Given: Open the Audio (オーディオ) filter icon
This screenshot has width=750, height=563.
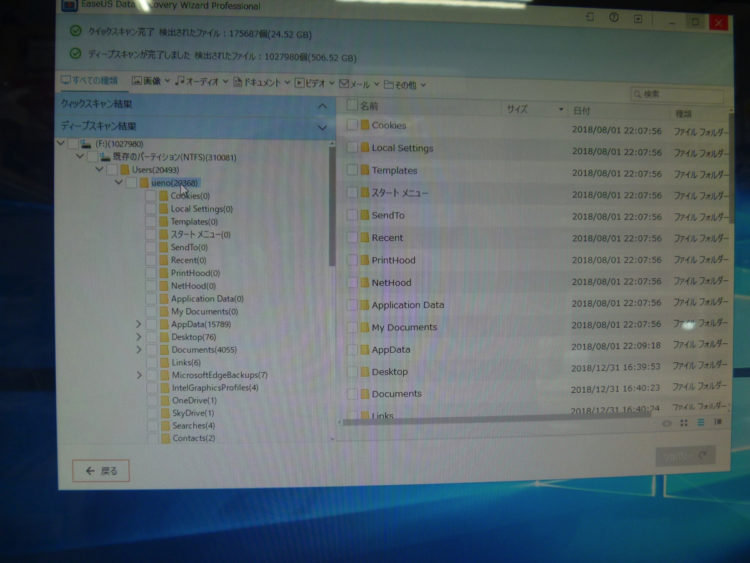Looking at the screenshot, I should point(179,81).
